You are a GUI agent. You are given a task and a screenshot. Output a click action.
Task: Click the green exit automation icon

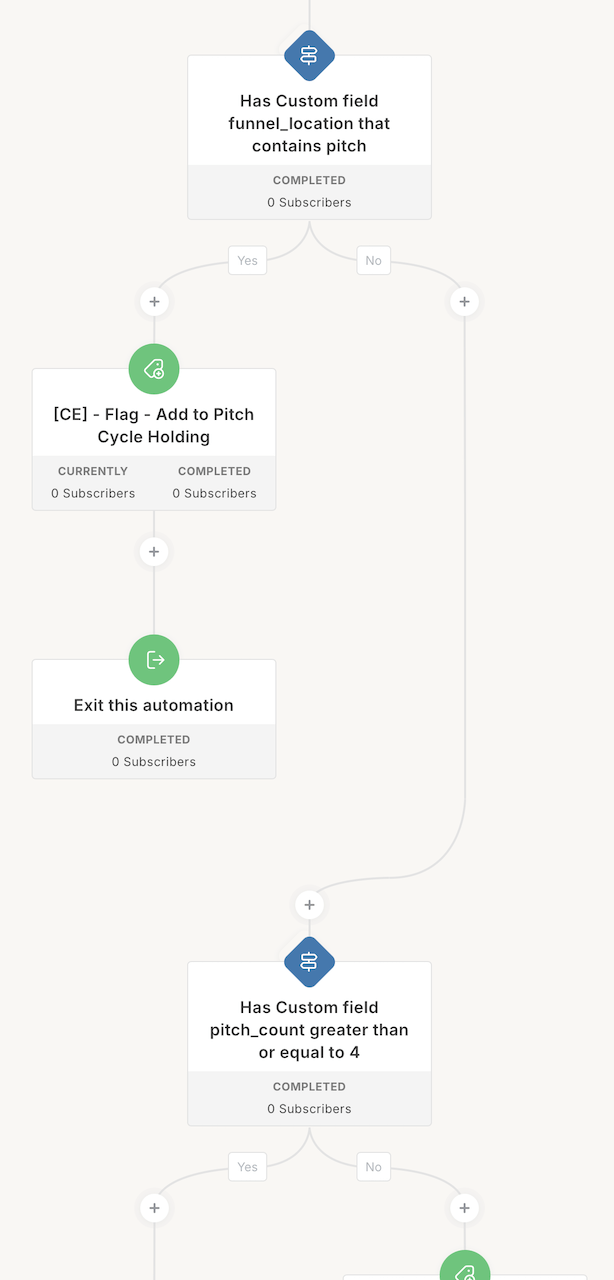154,660
